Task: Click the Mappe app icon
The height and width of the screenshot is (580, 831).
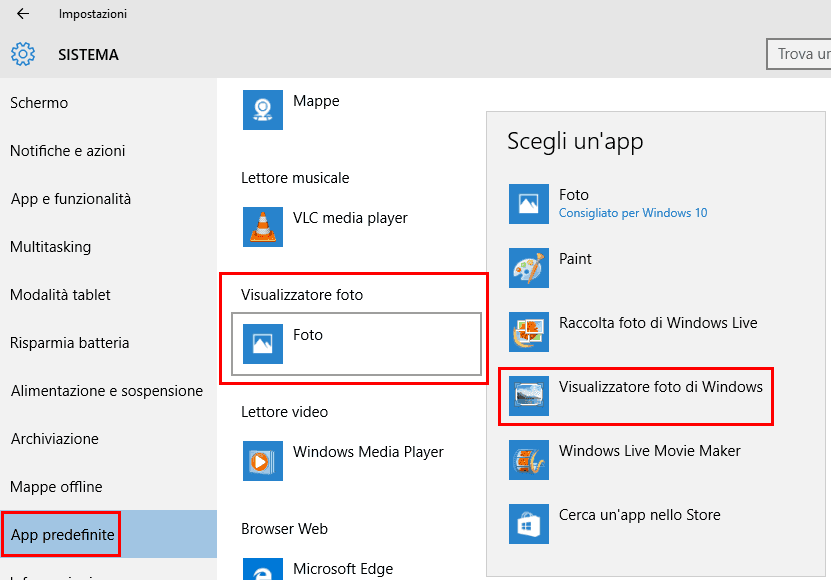Action: pos(263,110)
